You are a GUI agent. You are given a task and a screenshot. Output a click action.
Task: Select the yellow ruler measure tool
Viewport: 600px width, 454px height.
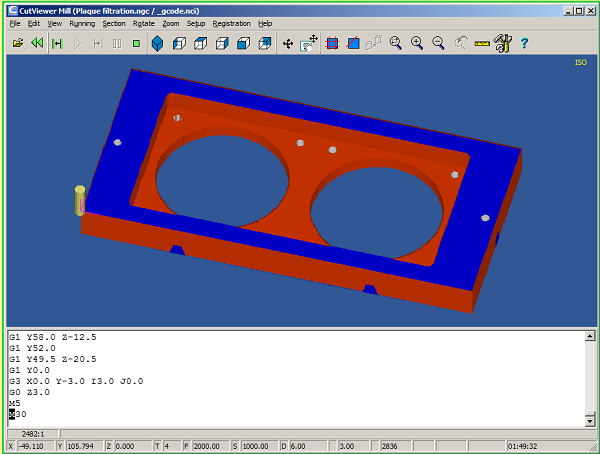[482, 44]
